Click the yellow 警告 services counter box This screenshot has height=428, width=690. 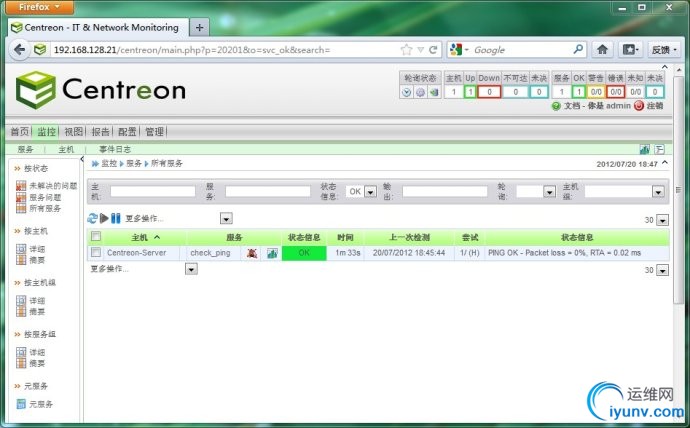click(x=596, y=92)
